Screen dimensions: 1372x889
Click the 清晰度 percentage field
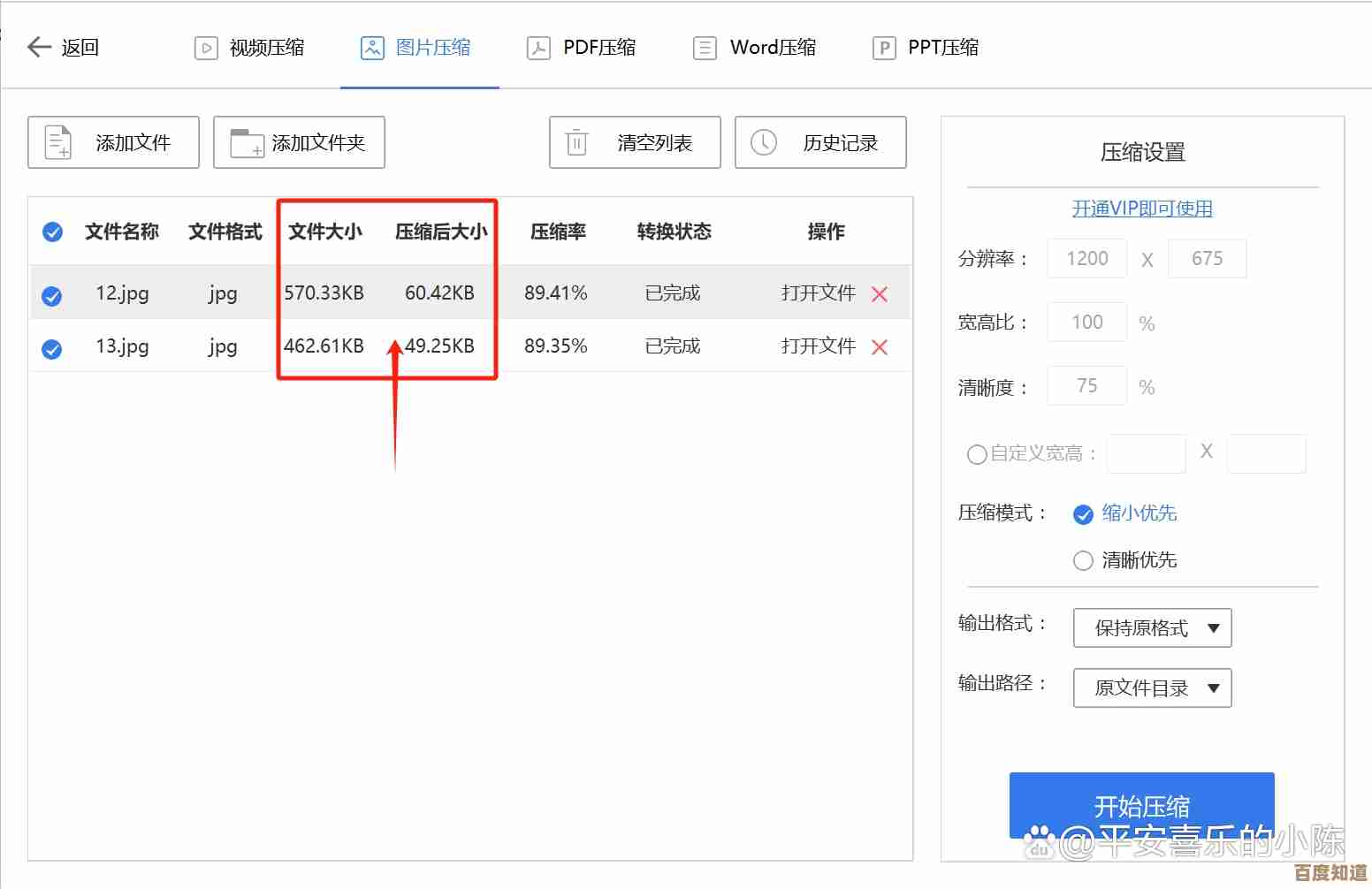click(x=1086, y=386)
